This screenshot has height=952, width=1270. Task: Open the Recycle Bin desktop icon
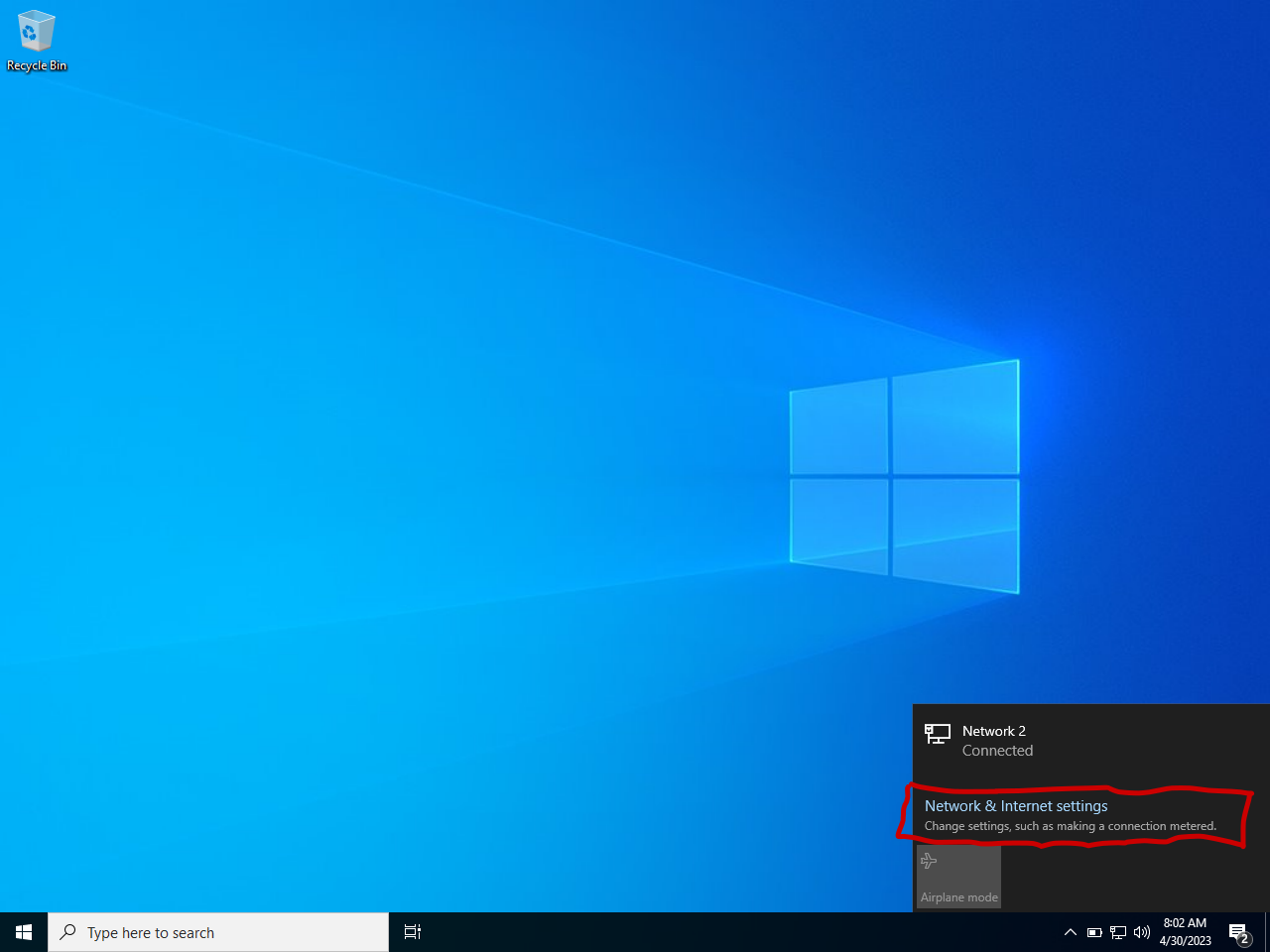pyautogui.click(x=36, y=40)
